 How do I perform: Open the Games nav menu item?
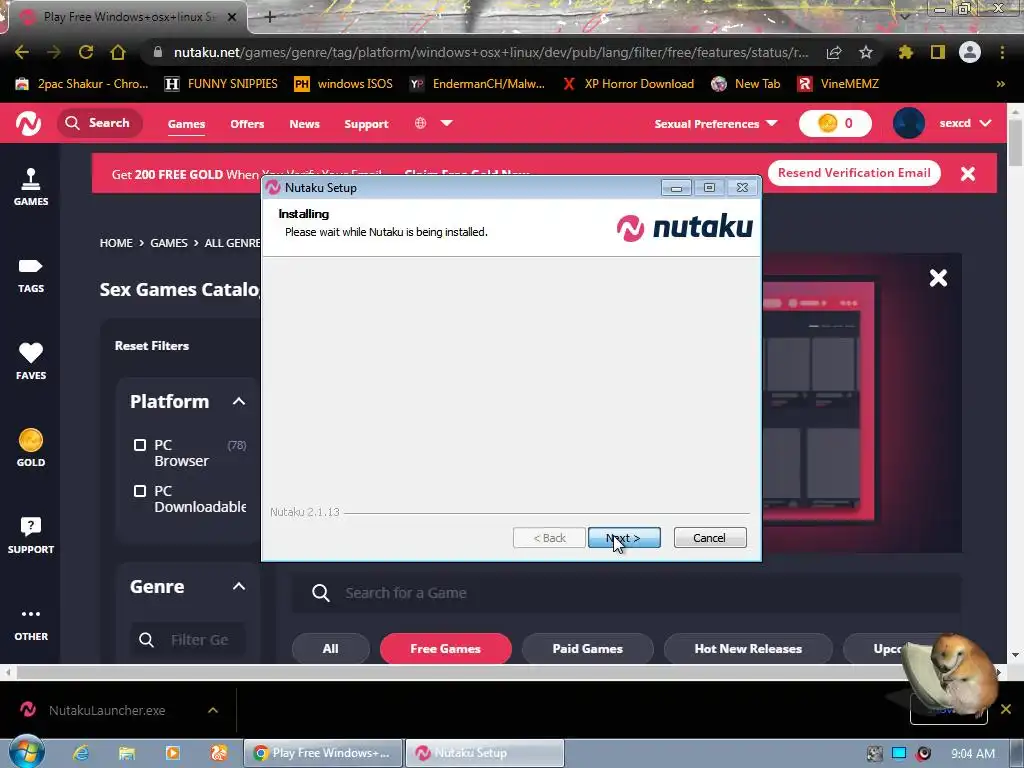[186, 124]
